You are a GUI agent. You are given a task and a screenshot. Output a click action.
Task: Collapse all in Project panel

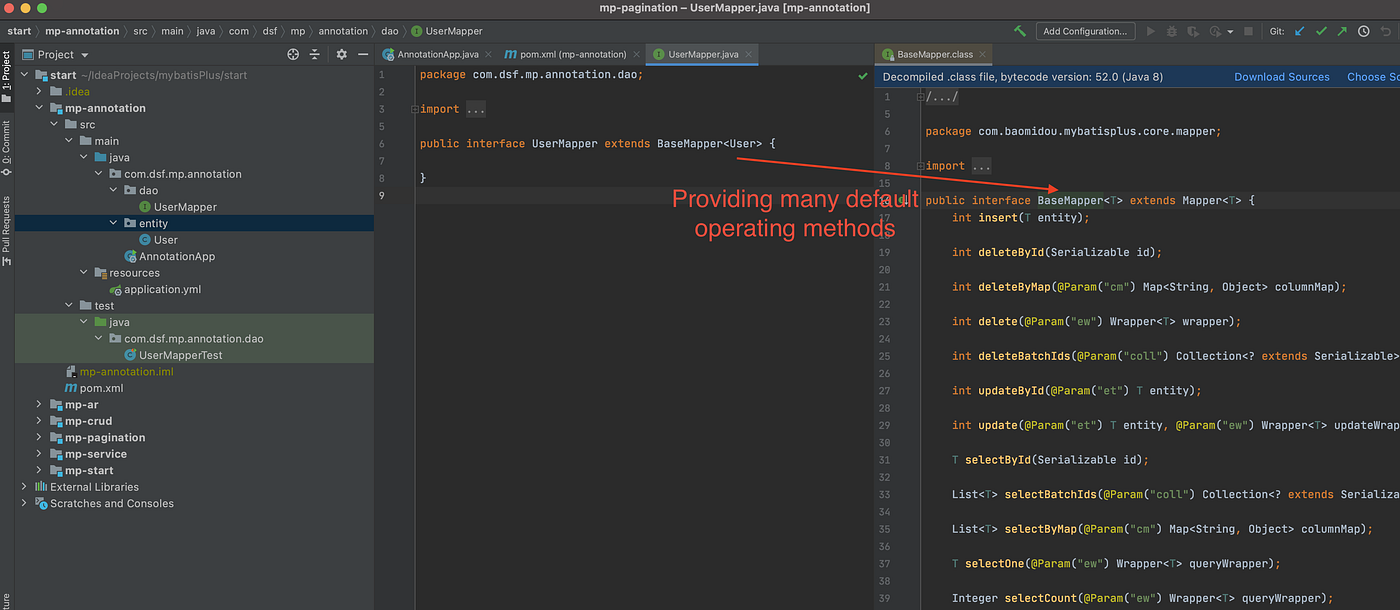(314, 54)
